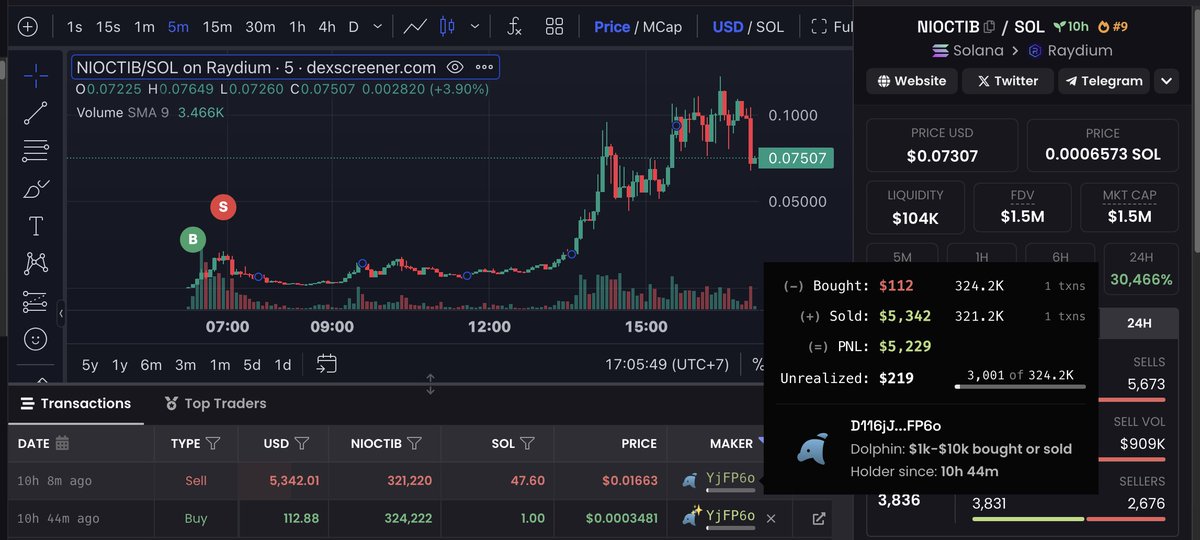Expand the timeframe dropdown chevron
The width and height of the screenshot is (1200, 540).
click(x=377, y=27)
